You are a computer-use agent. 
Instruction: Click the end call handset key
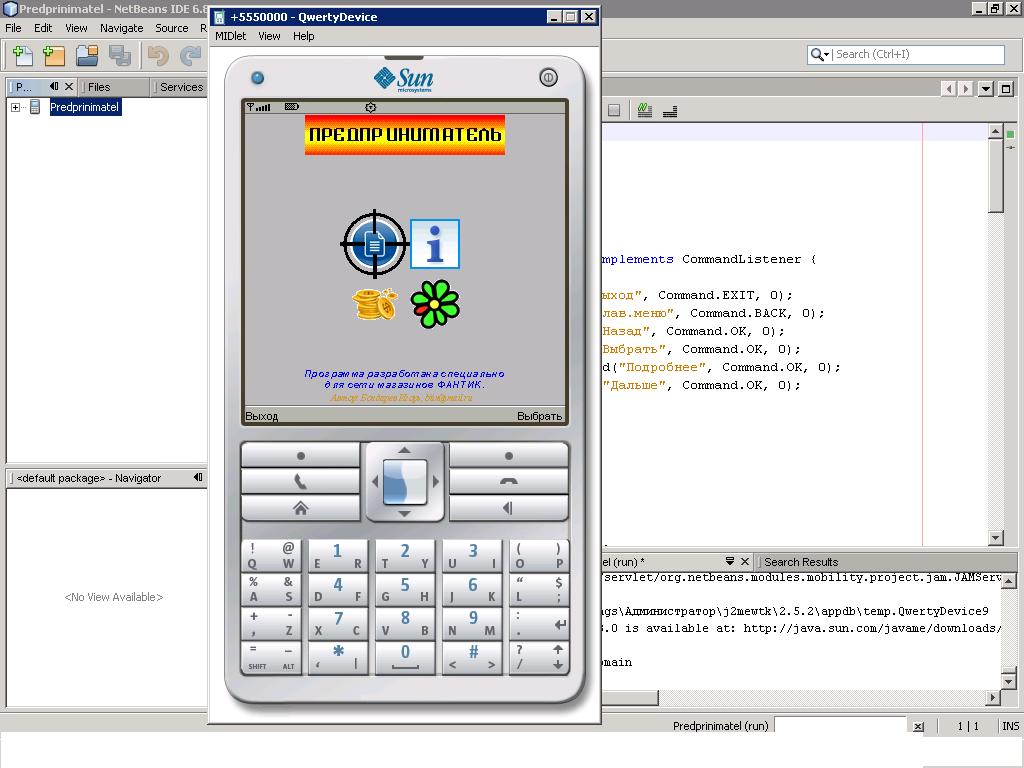tap(509, 482)
